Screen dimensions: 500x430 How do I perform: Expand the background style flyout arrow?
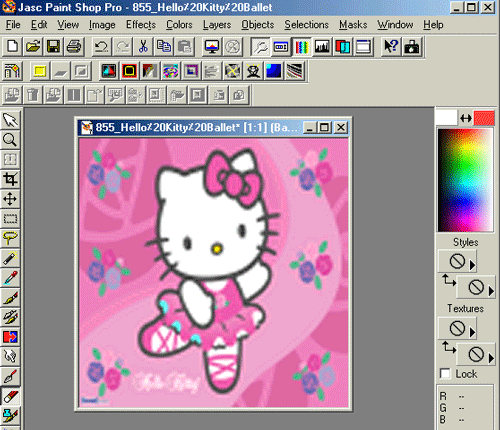pyautogui.click(x=491, y=291)
